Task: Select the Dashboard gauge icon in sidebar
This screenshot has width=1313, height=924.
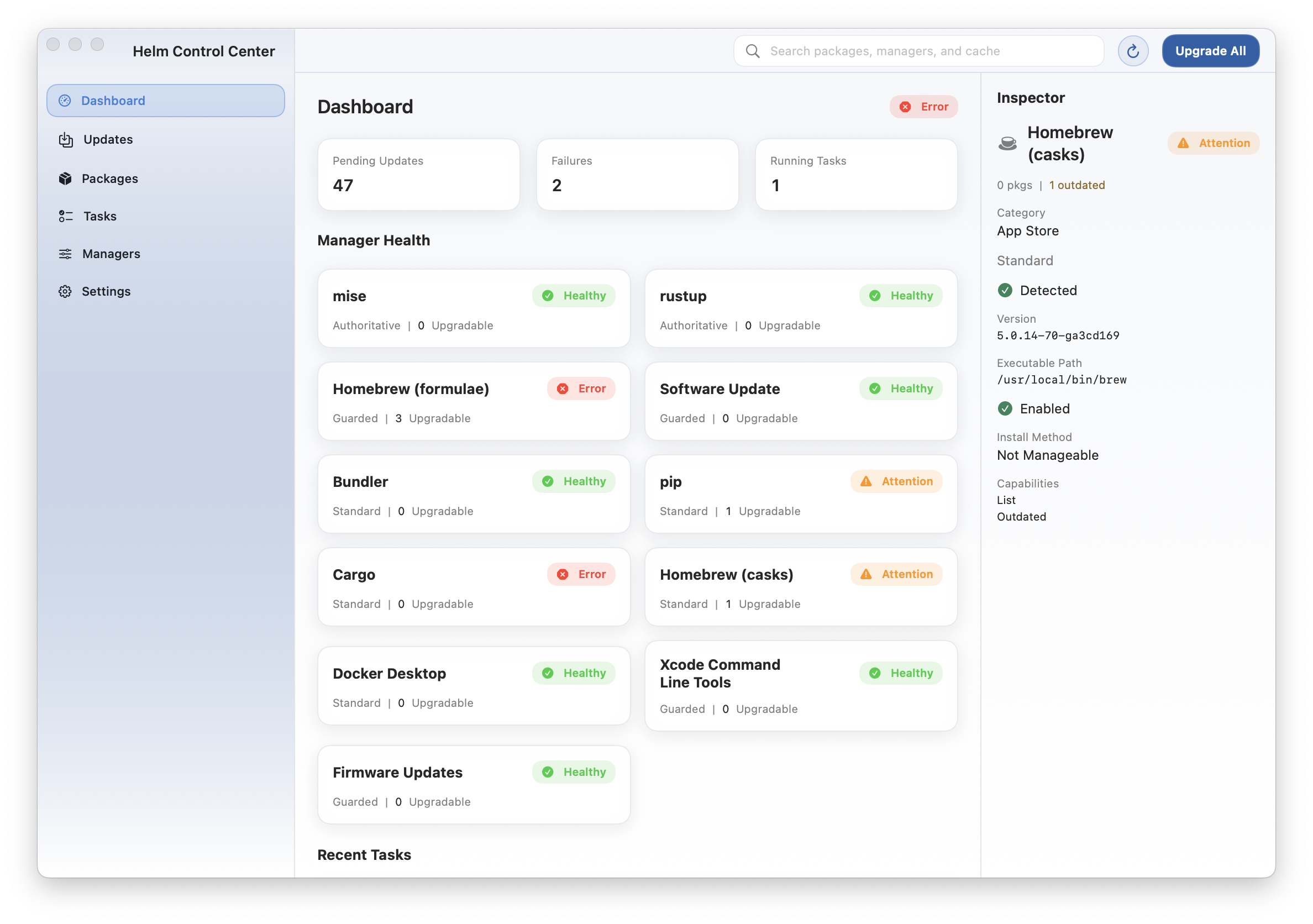Action: click(66, 100)
